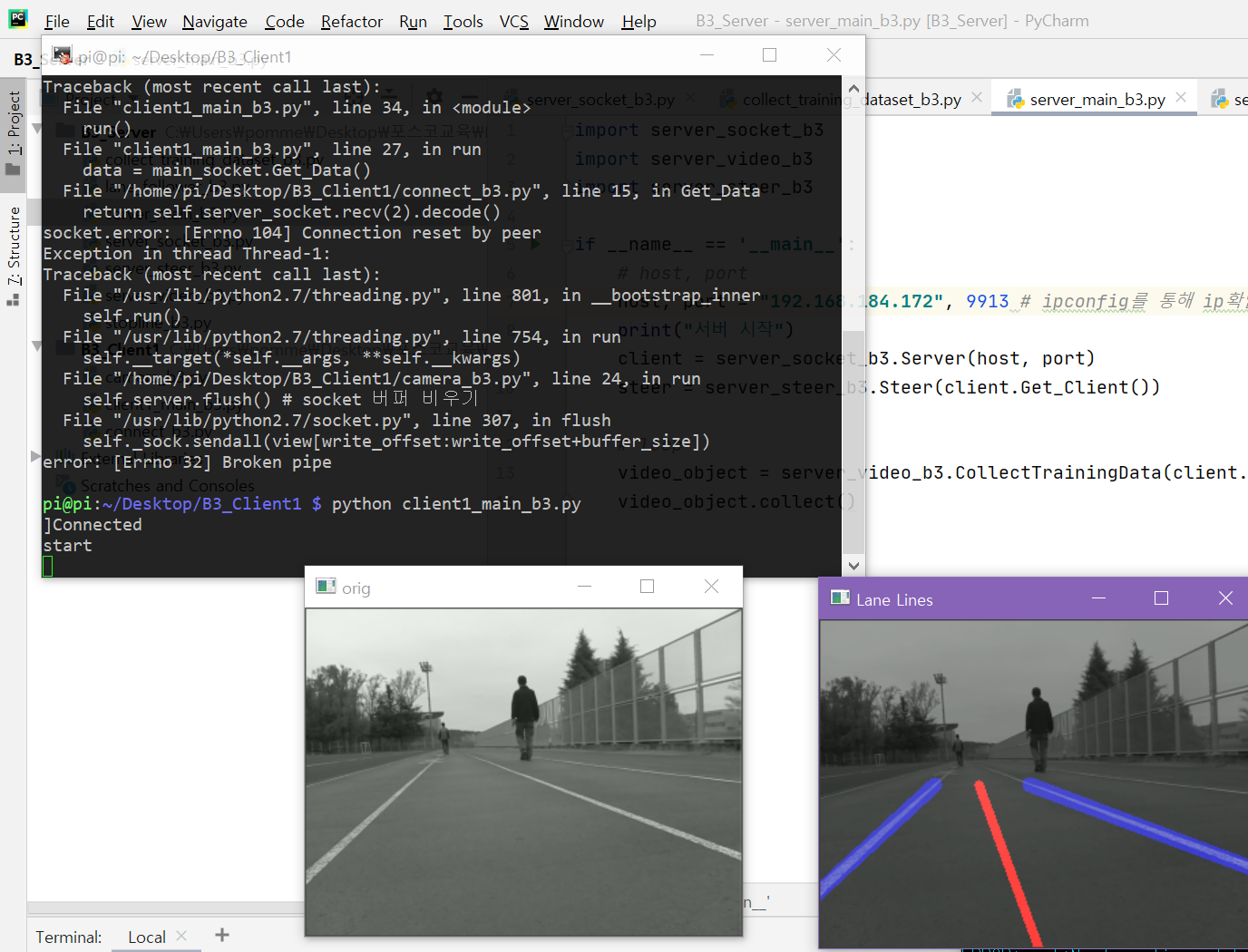Click the Run gutter arrow beside __main__ line
The image size is (1248, 952).
pyautogui.click(x=534, y=243)
